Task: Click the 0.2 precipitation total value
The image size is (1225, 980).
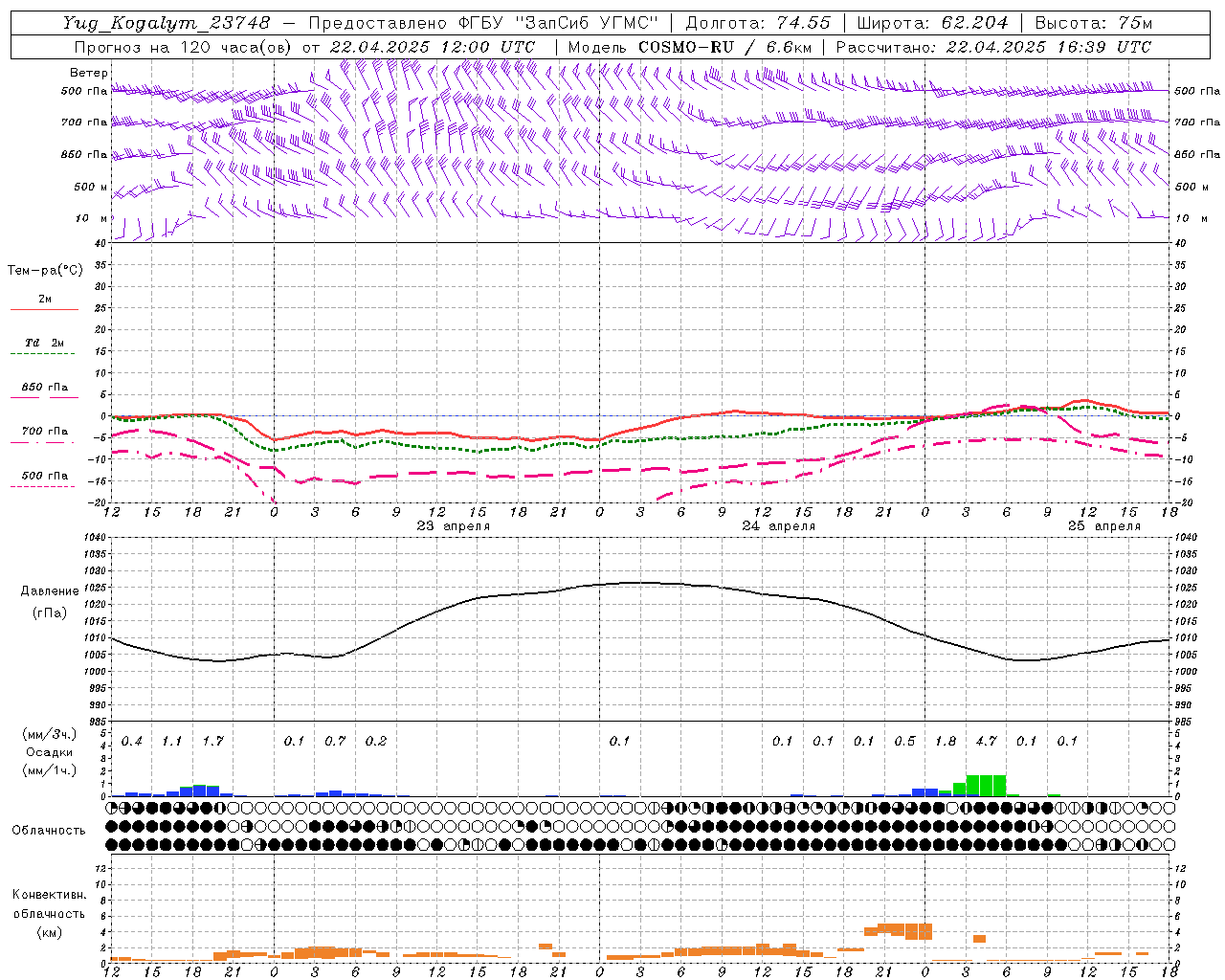Action: [x=376, y=742]
